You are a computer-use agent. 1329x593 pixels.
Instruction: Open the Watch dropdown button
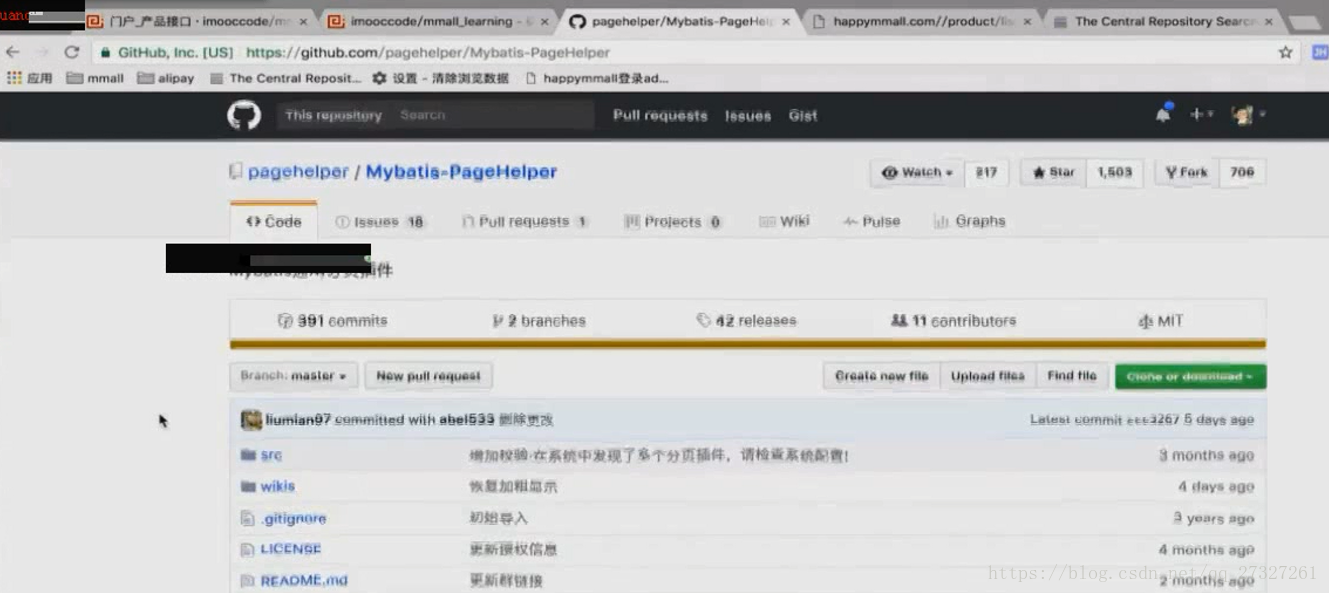pyautogui.click(x=918, y=172)
